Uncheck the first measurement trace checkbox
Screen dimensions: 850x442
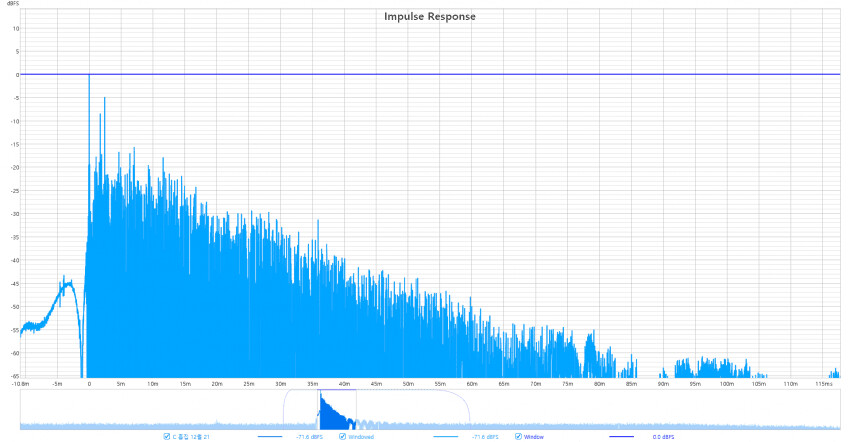(x=166, y=437)
